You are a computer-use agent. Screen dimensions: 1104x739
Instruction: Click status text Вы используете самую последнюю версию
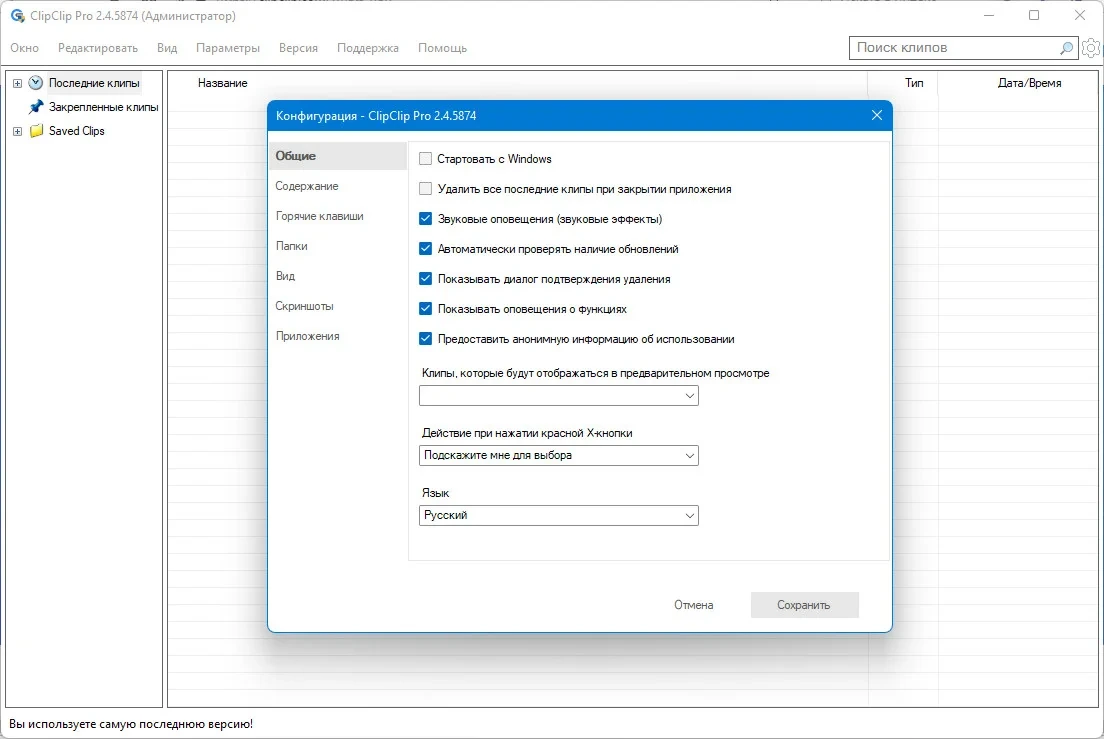[131, 724]
